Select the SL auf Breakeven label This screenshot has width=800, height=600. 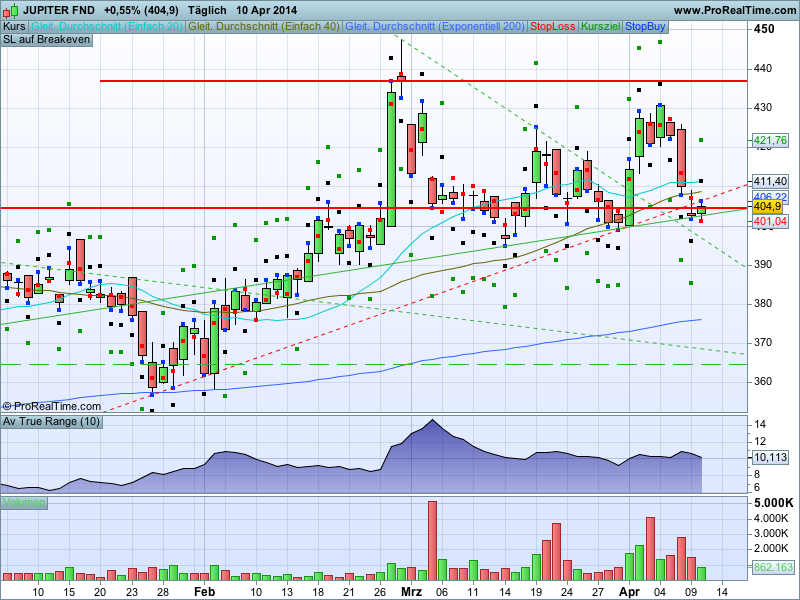pos(47,39)
